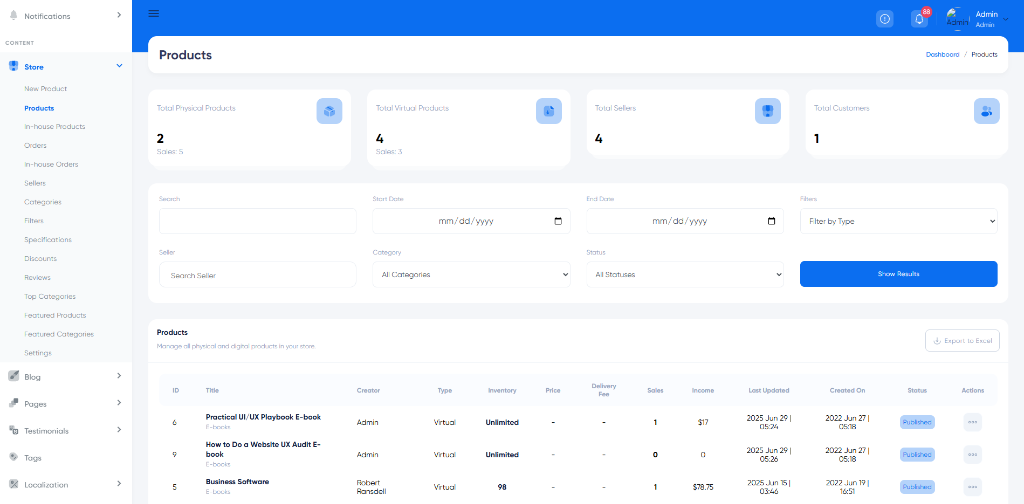This screenshot has width=1024, height=504.
Task: Click the Total Virtual Products file icon
Action: (549, 111)
